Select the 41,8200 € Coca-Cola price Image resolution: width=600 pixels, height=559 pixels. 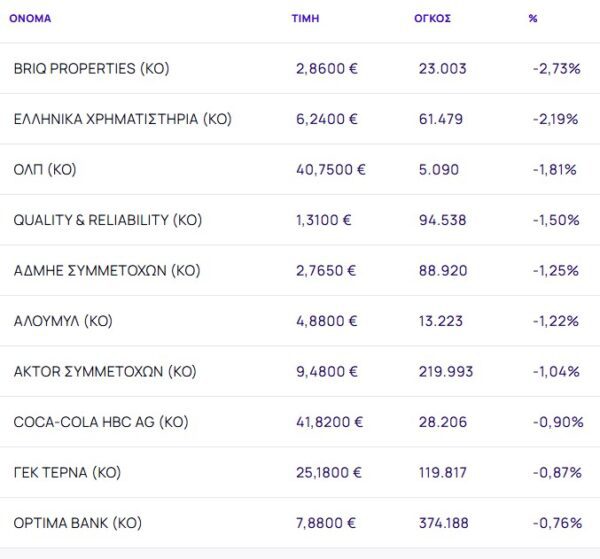tap(331, 422)
